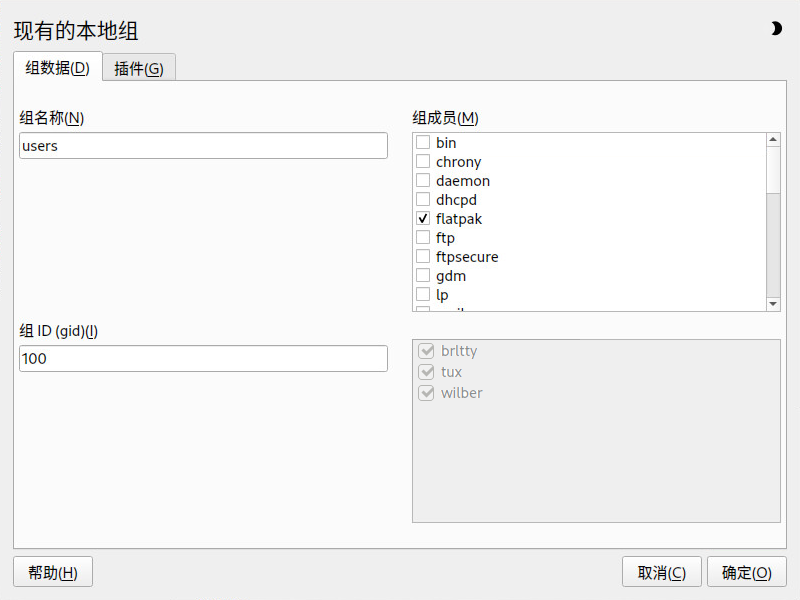Click the 组 ID (gid) input field
The width and height of the screenshot is (800, 600).
[x=203, y=359]
